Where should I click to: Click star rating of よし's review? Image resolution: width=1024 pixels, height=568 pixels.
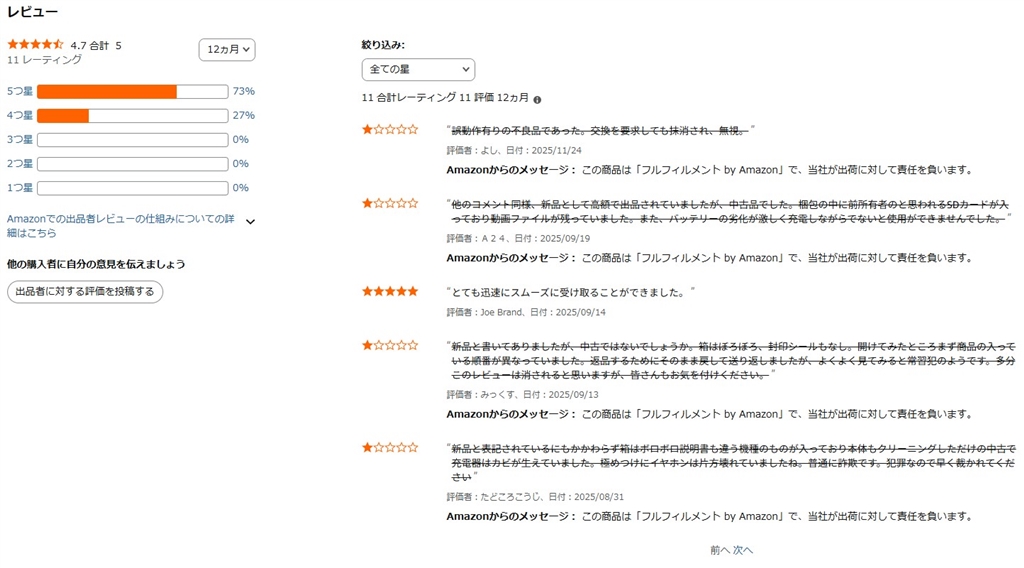click(390, 130)
